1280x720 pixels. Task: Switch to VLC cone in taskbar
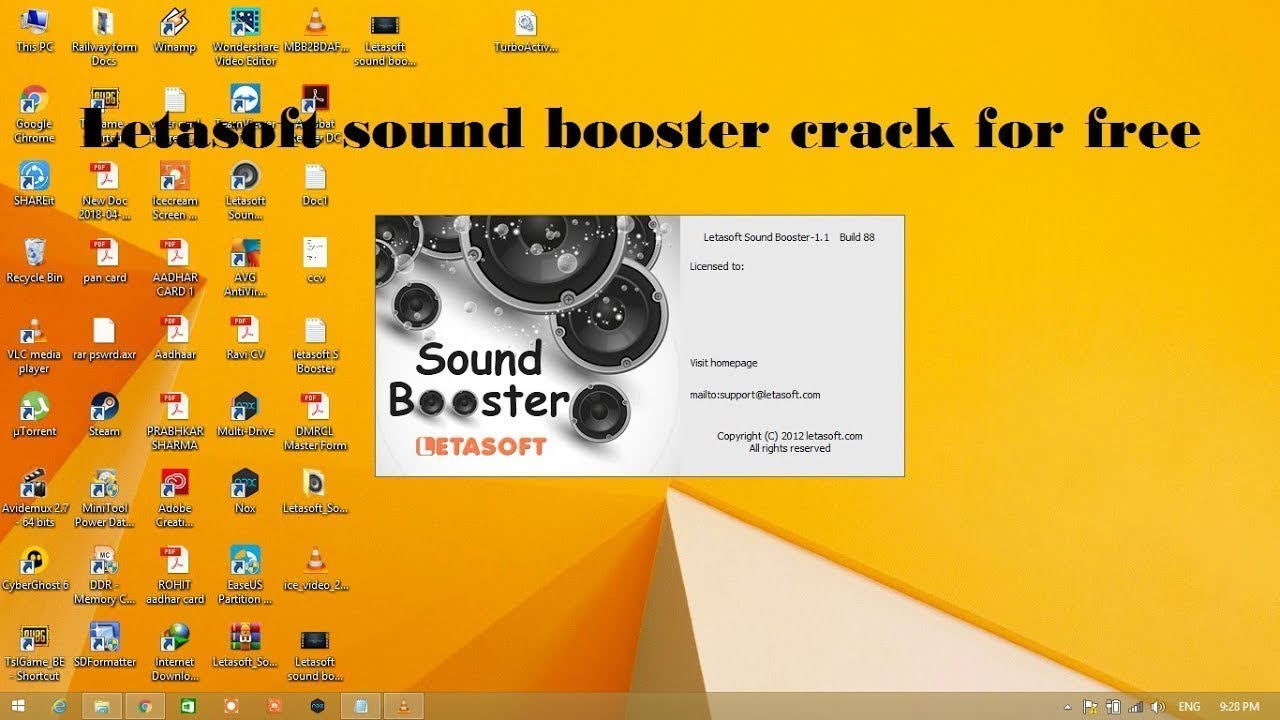404,706
